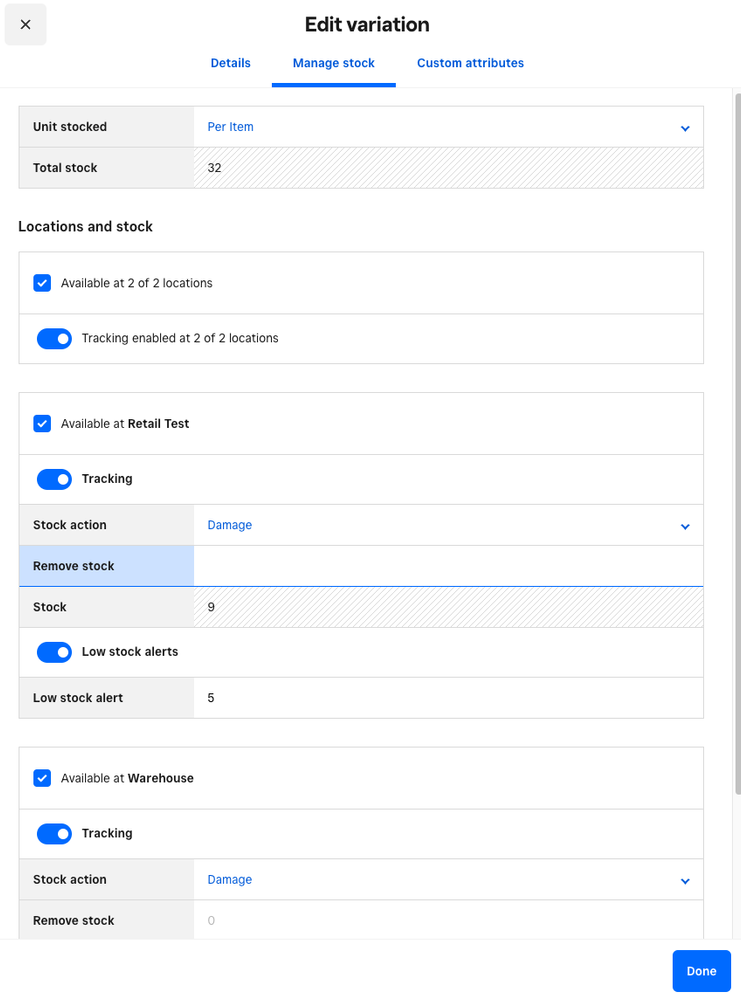The width and height of the screenshot is (741, 999).
Task: Disable Tracking for Retail Test
Action: coord(54,479)
